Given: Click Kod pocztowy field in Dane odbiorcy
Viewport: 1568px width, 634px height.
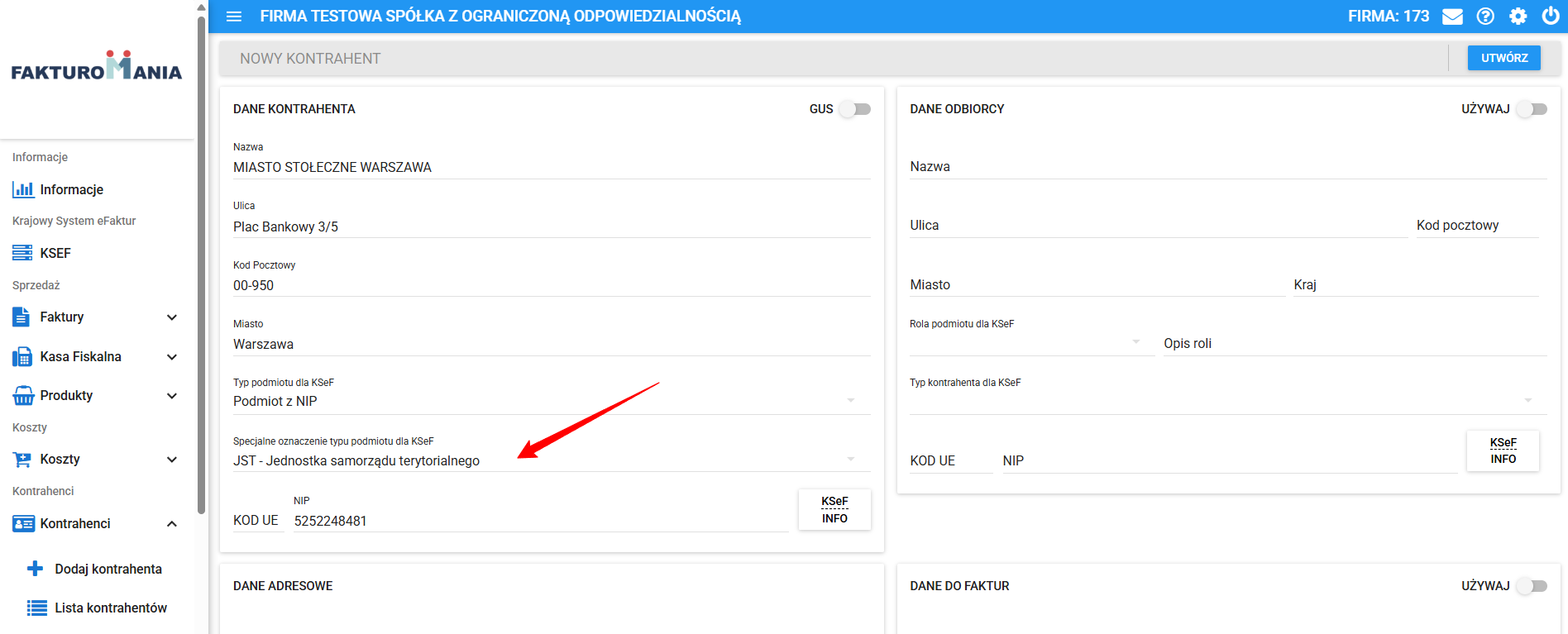Looking at the screenshot, I should pos(1477,226).
